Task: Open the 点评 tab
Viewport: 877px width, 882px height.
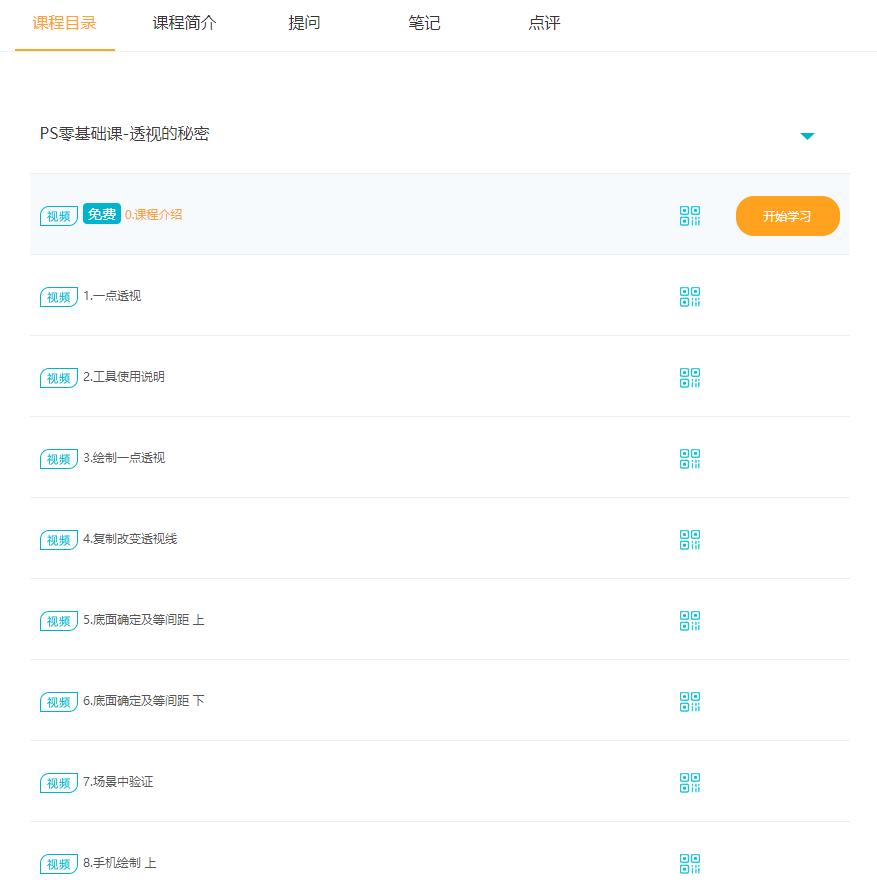Action: [x=544, y=22]
